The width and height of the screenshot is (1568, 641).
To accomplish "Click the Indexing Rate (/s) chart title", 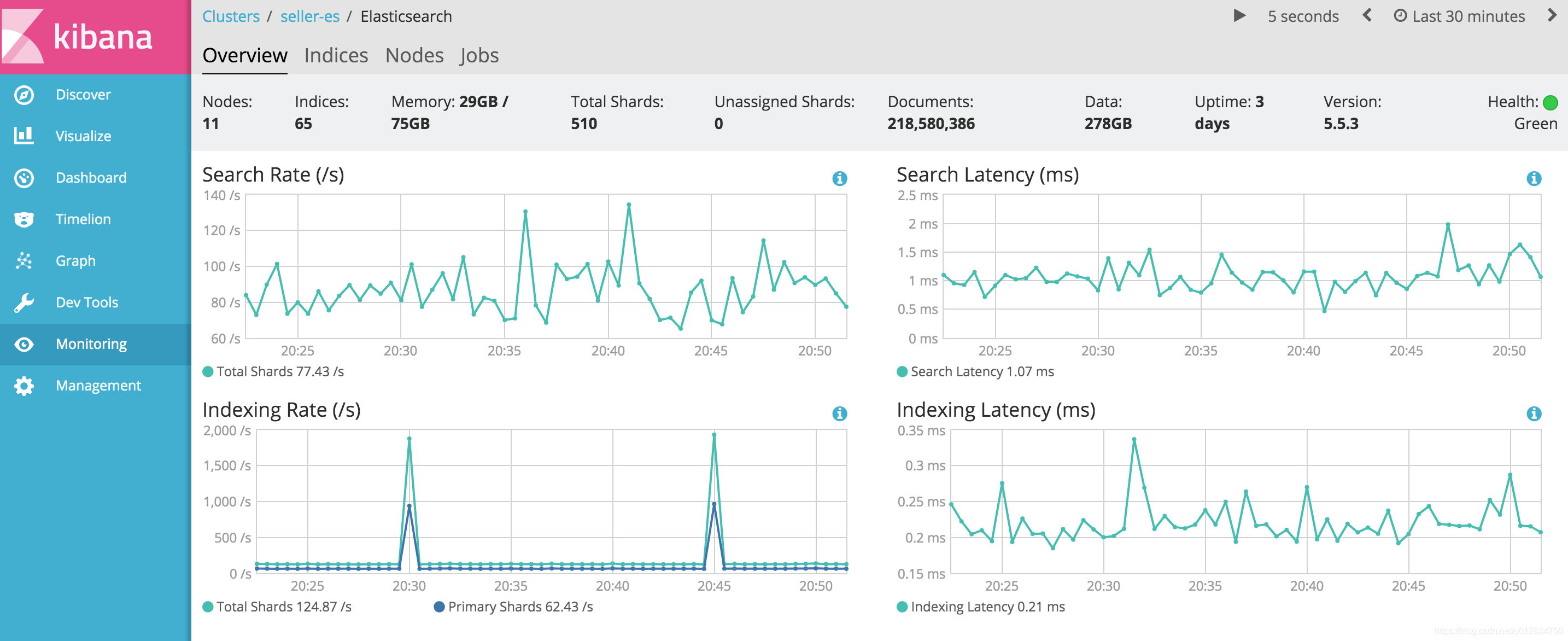I will pos(281,410).
